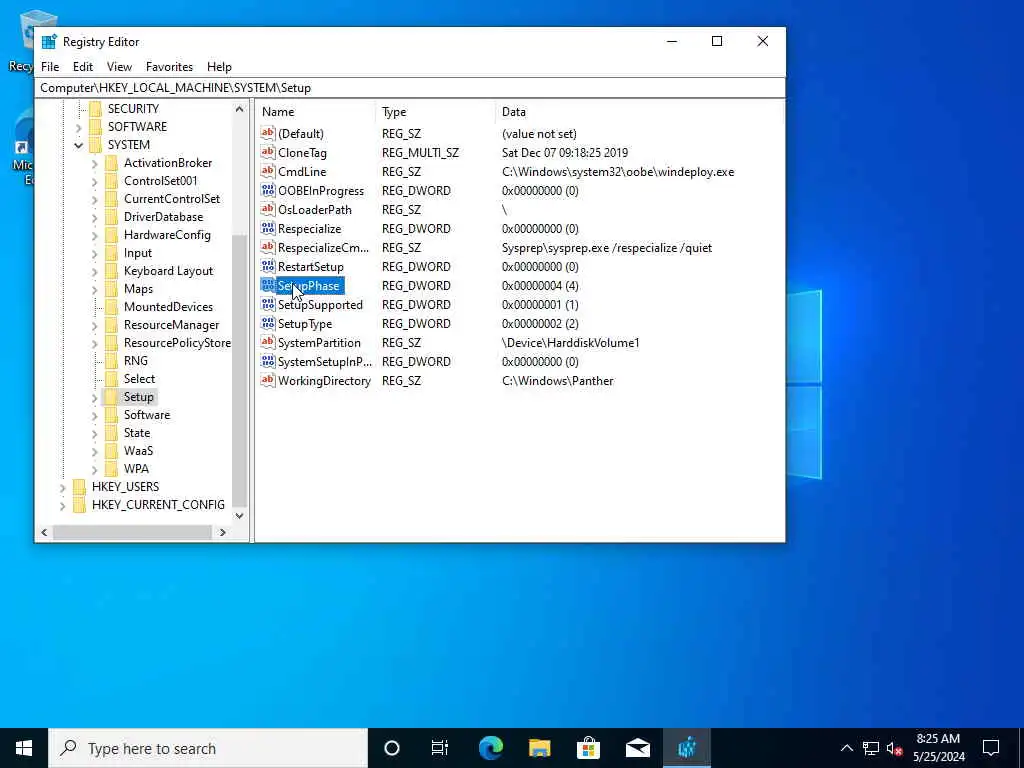Select the ResourcePolicyStore key
Screen dimensions: 1024x768
pos(177,343)
